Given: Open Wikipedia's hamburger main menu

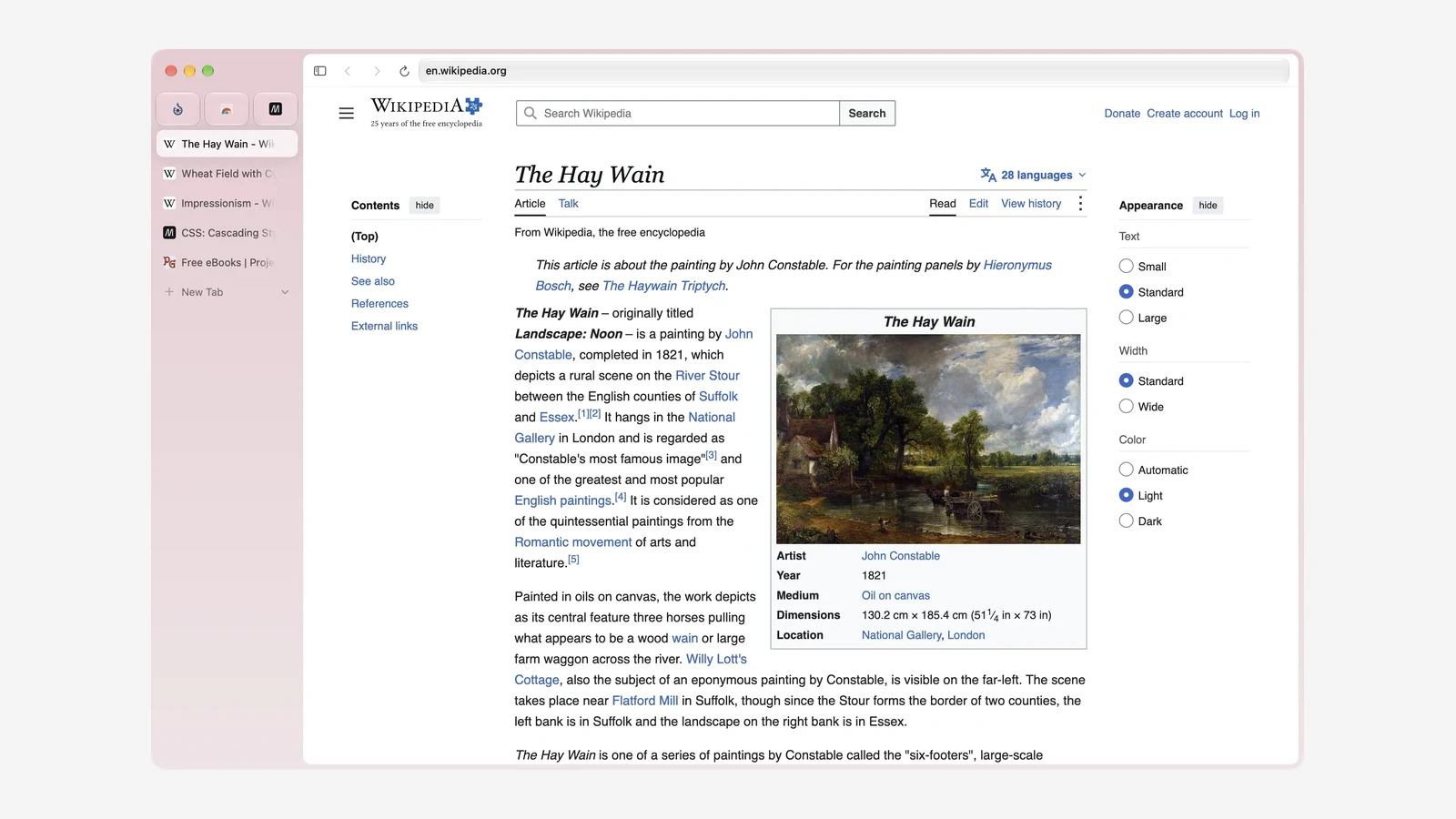Looking at the screenshot, I should coord(347,114).
